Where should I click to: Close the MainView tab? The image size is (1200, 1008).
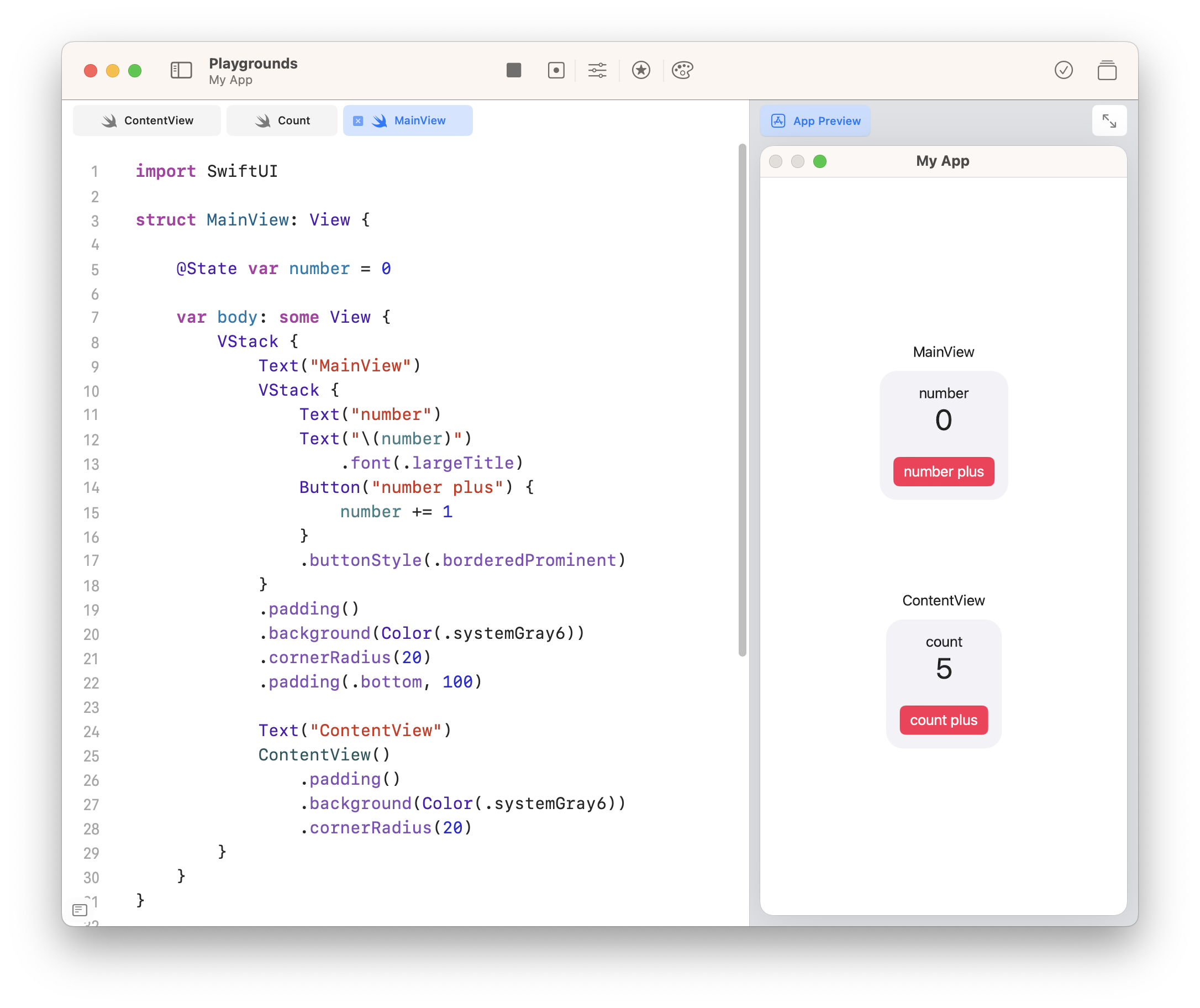(x=357, y=120)
